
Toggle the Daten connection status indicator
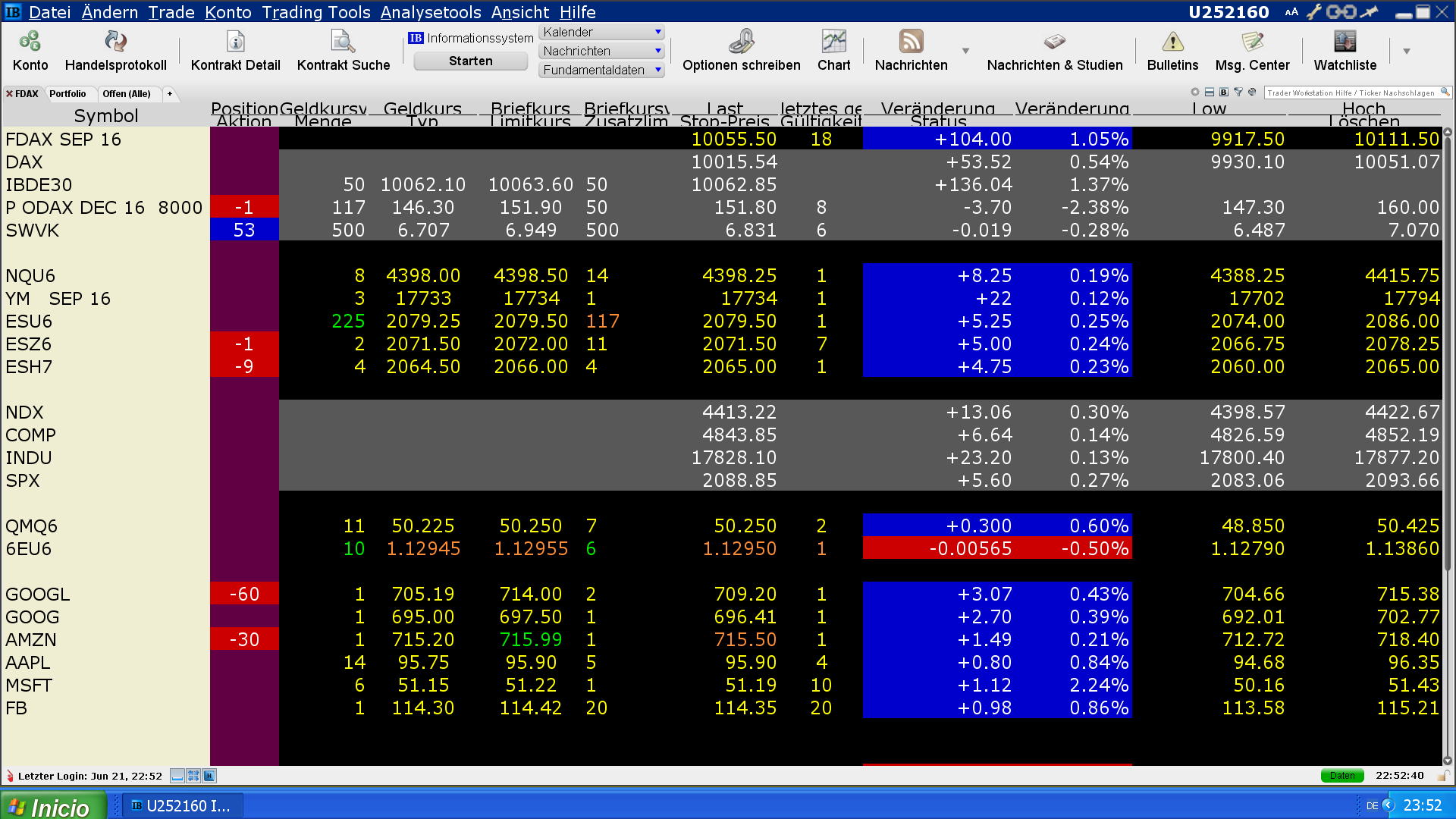point(1341,775)
